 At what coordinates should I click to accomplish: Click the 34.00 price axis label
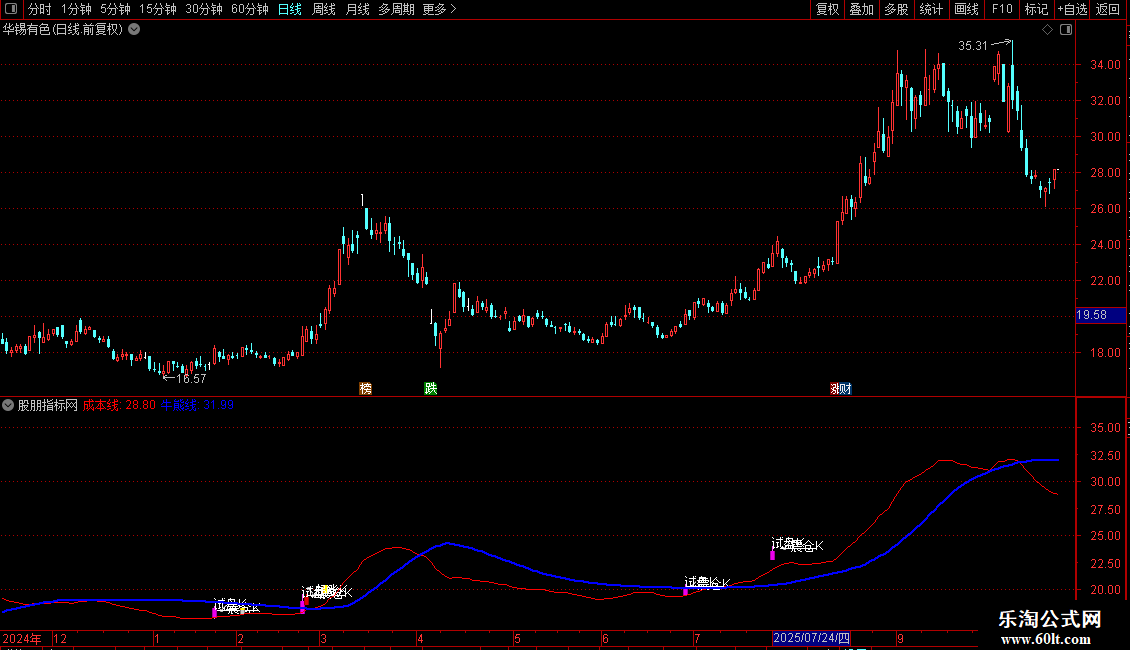[x=1105, y=65]
